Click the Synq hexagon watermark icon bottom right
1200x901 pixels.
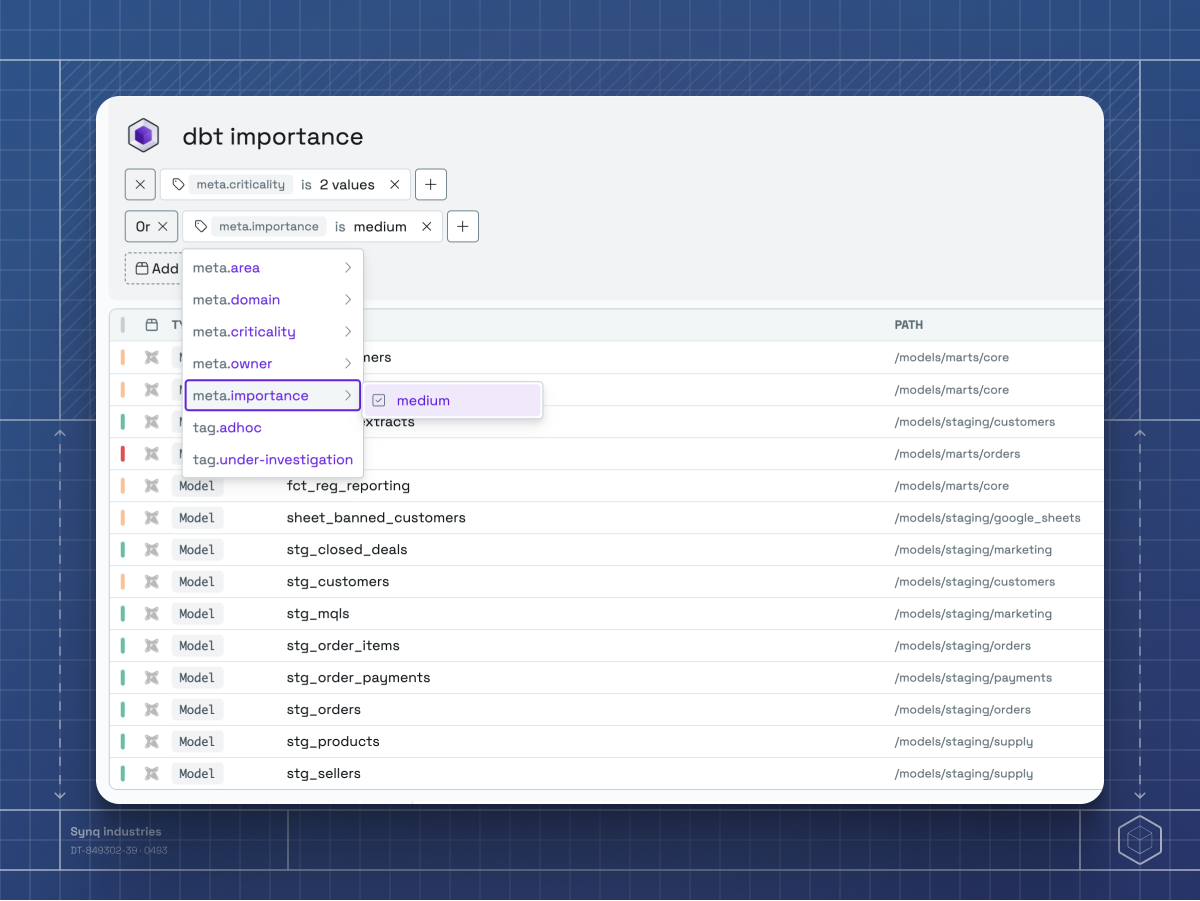pos(1140,840)
